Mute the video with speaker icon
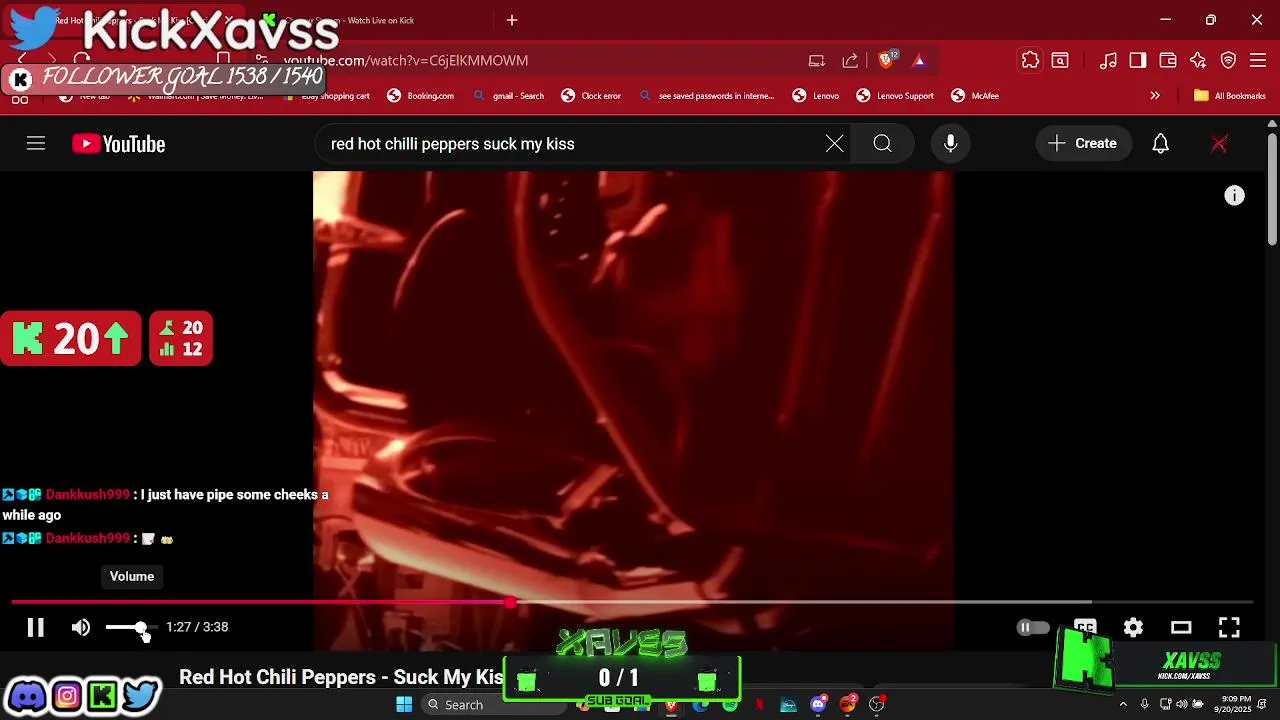 81,627
